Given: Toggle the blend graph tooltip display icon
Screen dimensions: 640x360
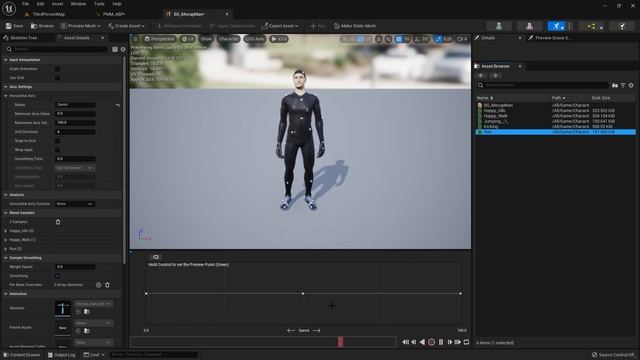Looking at the screenshot, I should pos(156,257).
